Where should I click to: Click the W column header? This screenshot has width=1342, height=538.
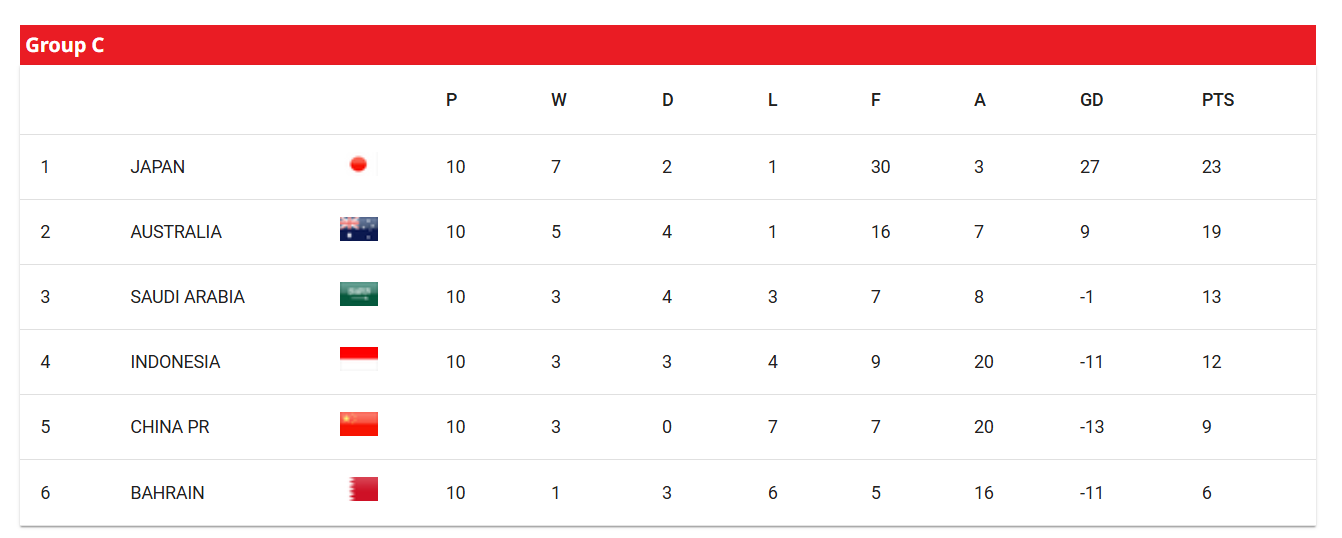point(559,100)
